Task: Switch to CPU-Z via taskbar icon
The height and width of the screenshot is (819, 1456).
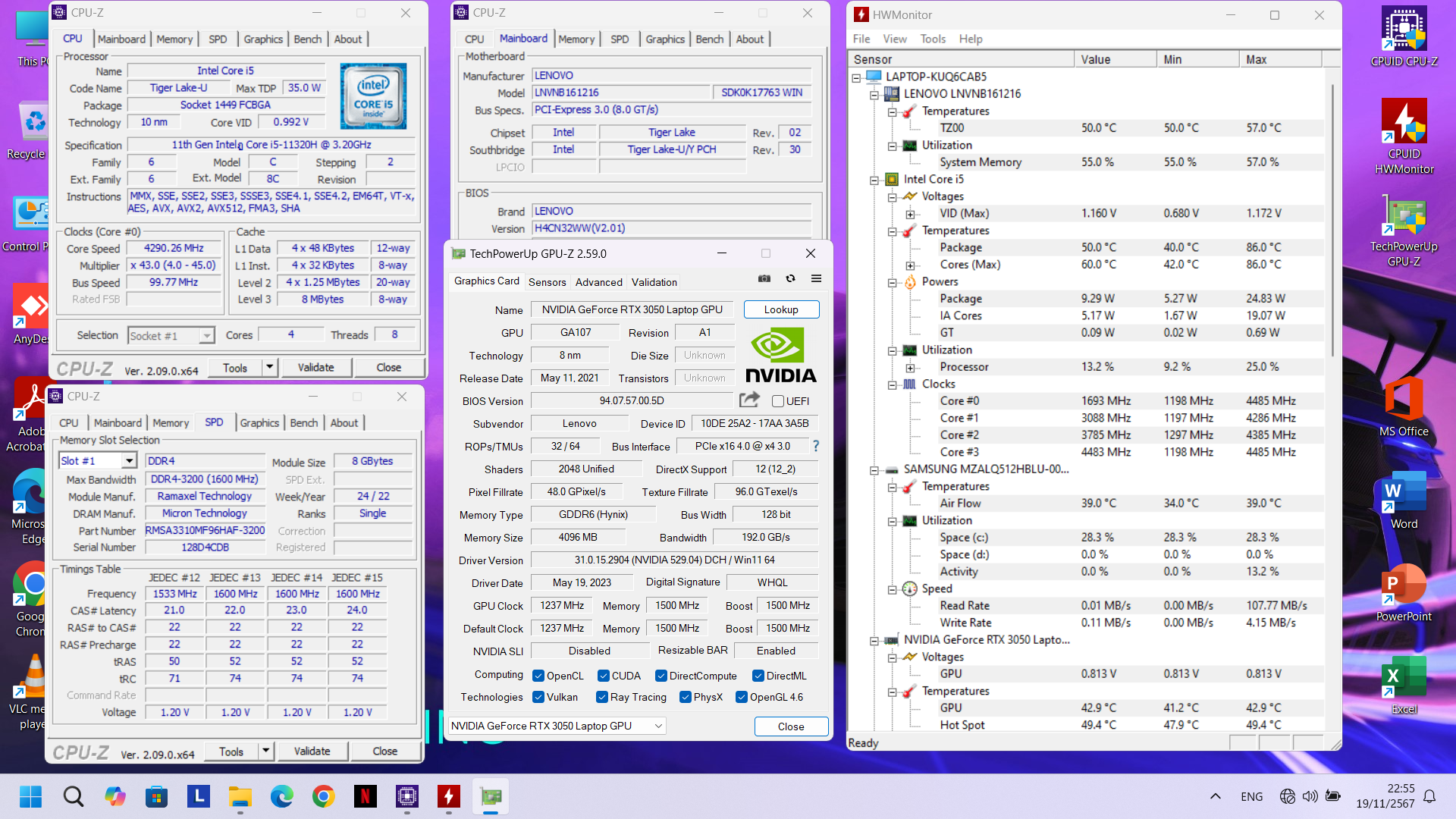Action: [406, 796]
